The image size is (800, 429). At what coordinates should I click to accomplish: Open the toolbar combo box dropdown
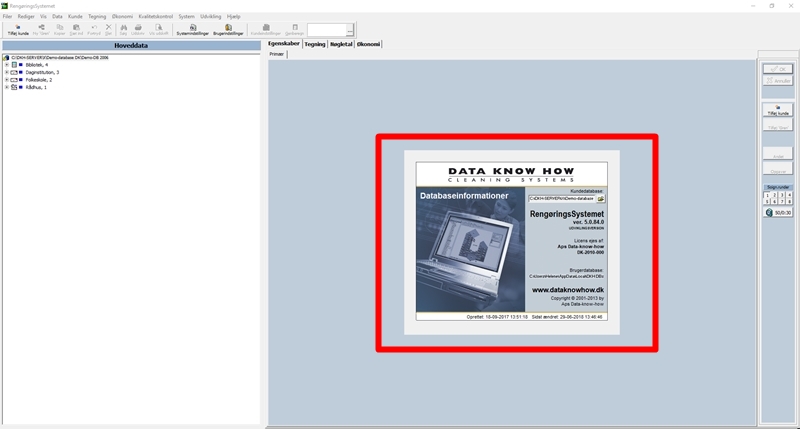pos(349,30)
